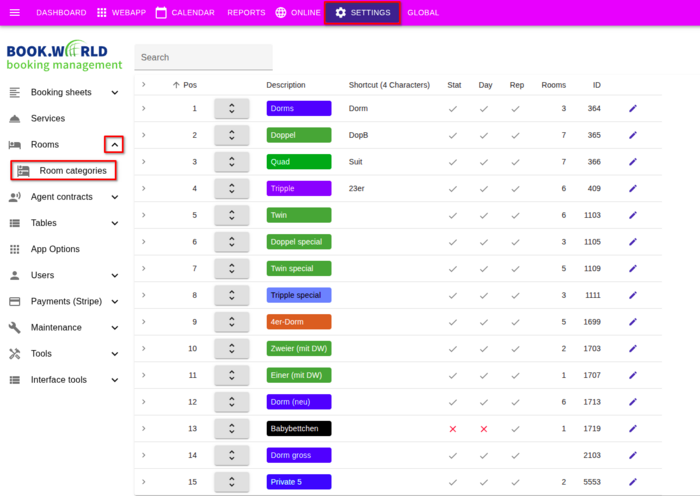The image size is (700, 496).
Task: Edit the Private 5 category with pencil
Action: coord(632,482)
